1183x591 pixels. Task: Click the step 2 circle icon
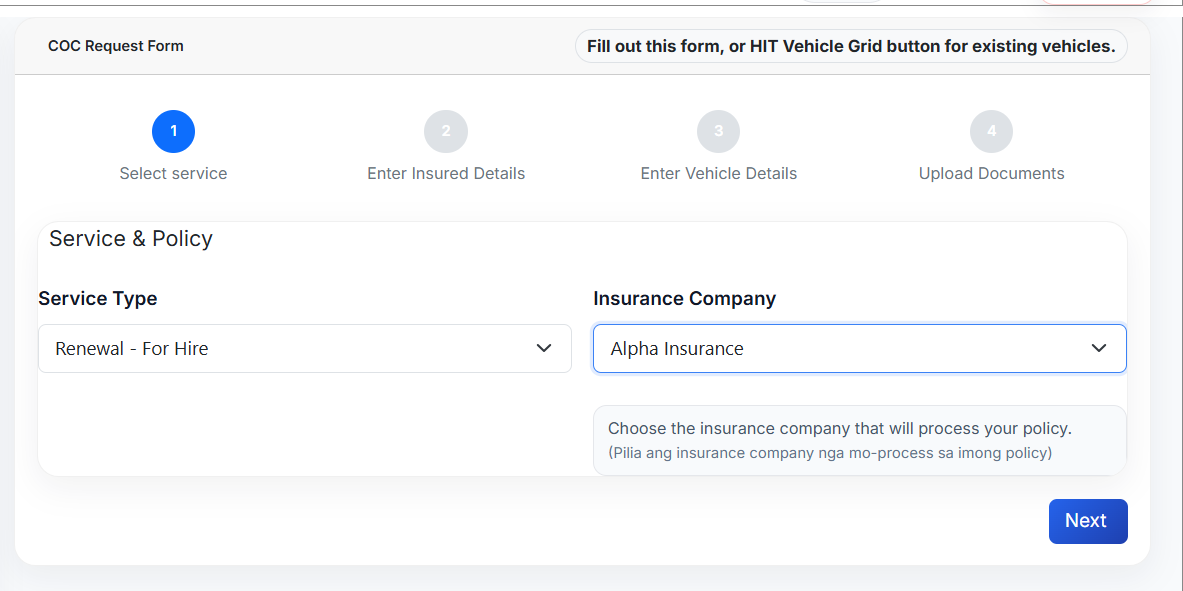coord(446,131)
